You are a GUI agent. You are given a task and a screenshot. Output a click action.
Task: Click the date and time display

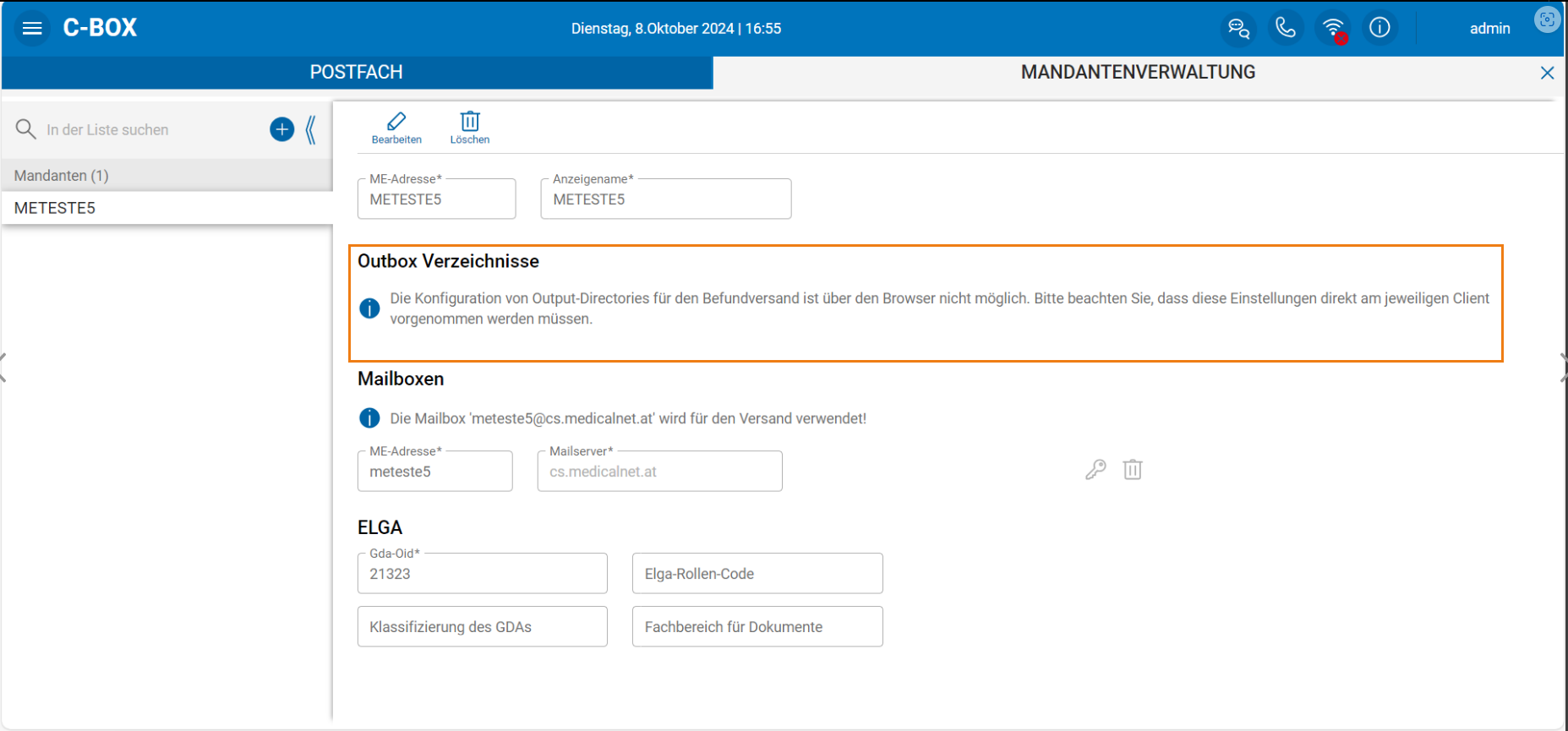(x=676, y=29)
